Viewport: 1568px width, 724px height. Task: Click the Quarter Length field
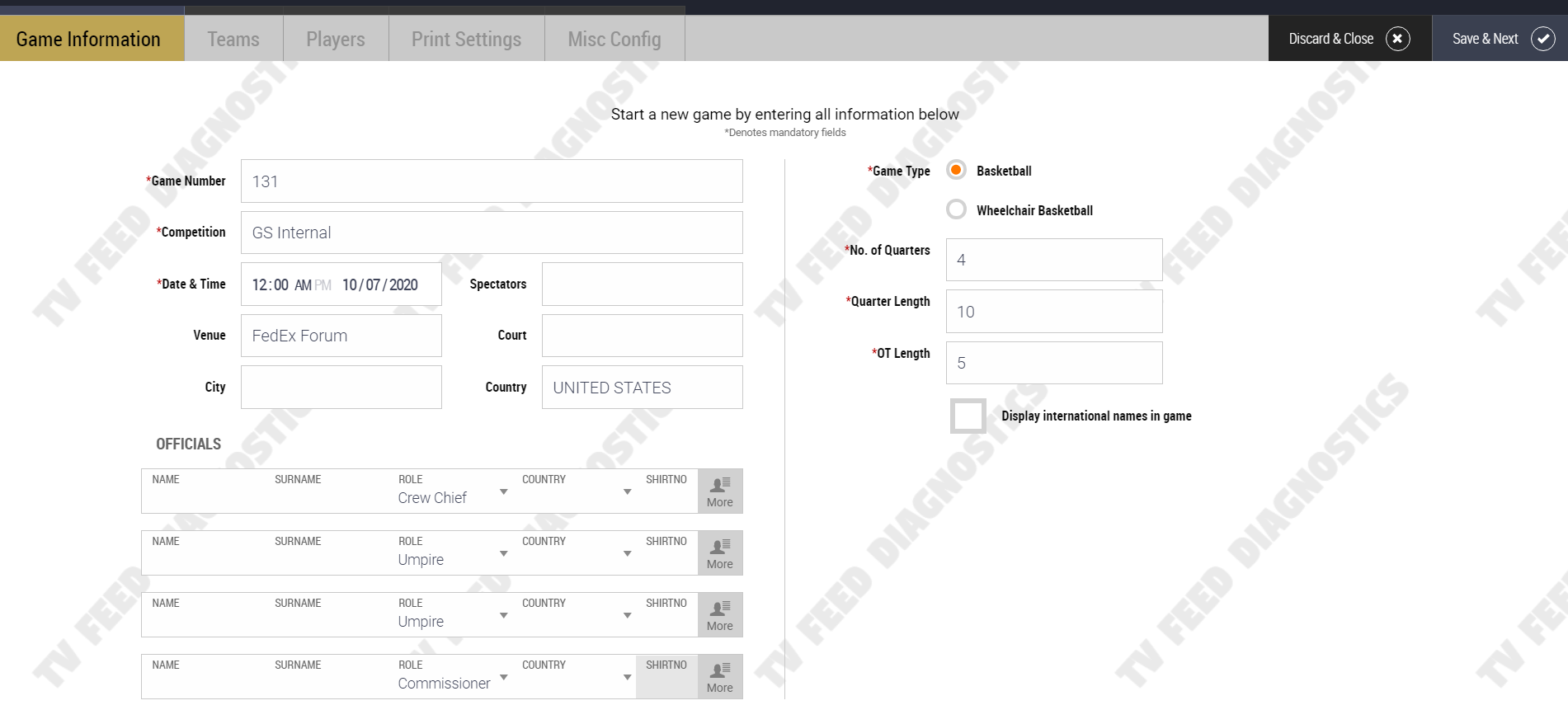1054,312
